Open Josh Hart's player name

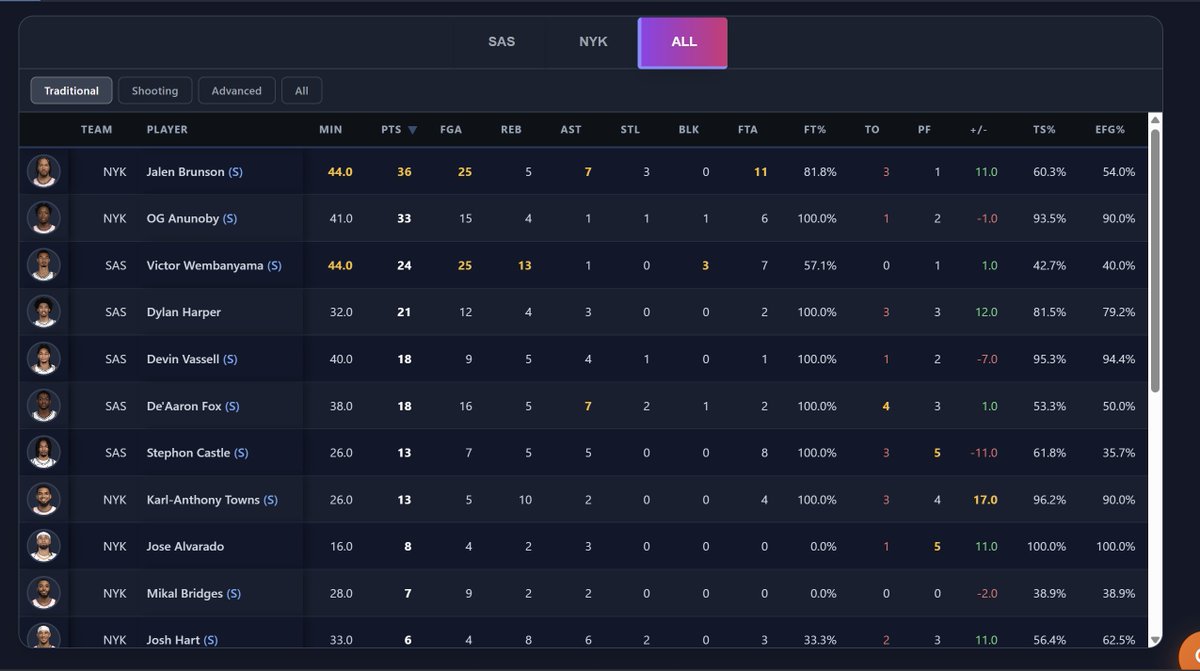[173, 640]
